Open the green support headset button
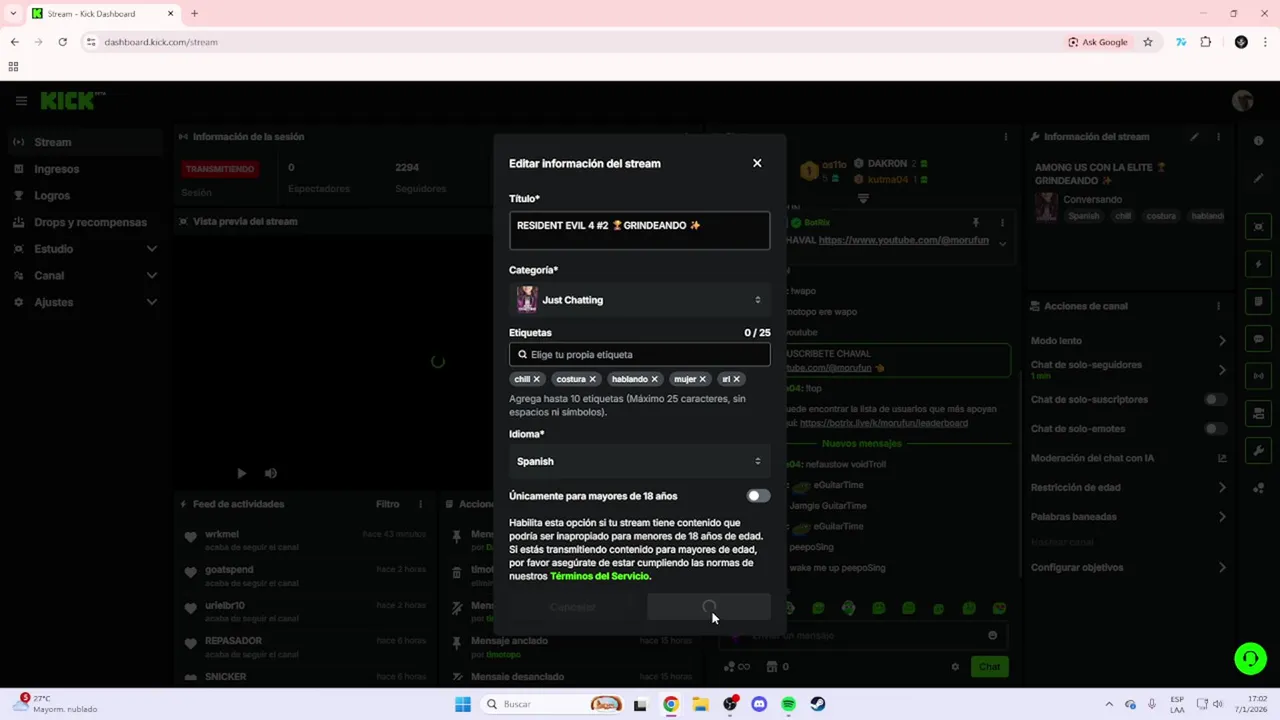The image size is (1280, 720). [x=1250, y=658]
